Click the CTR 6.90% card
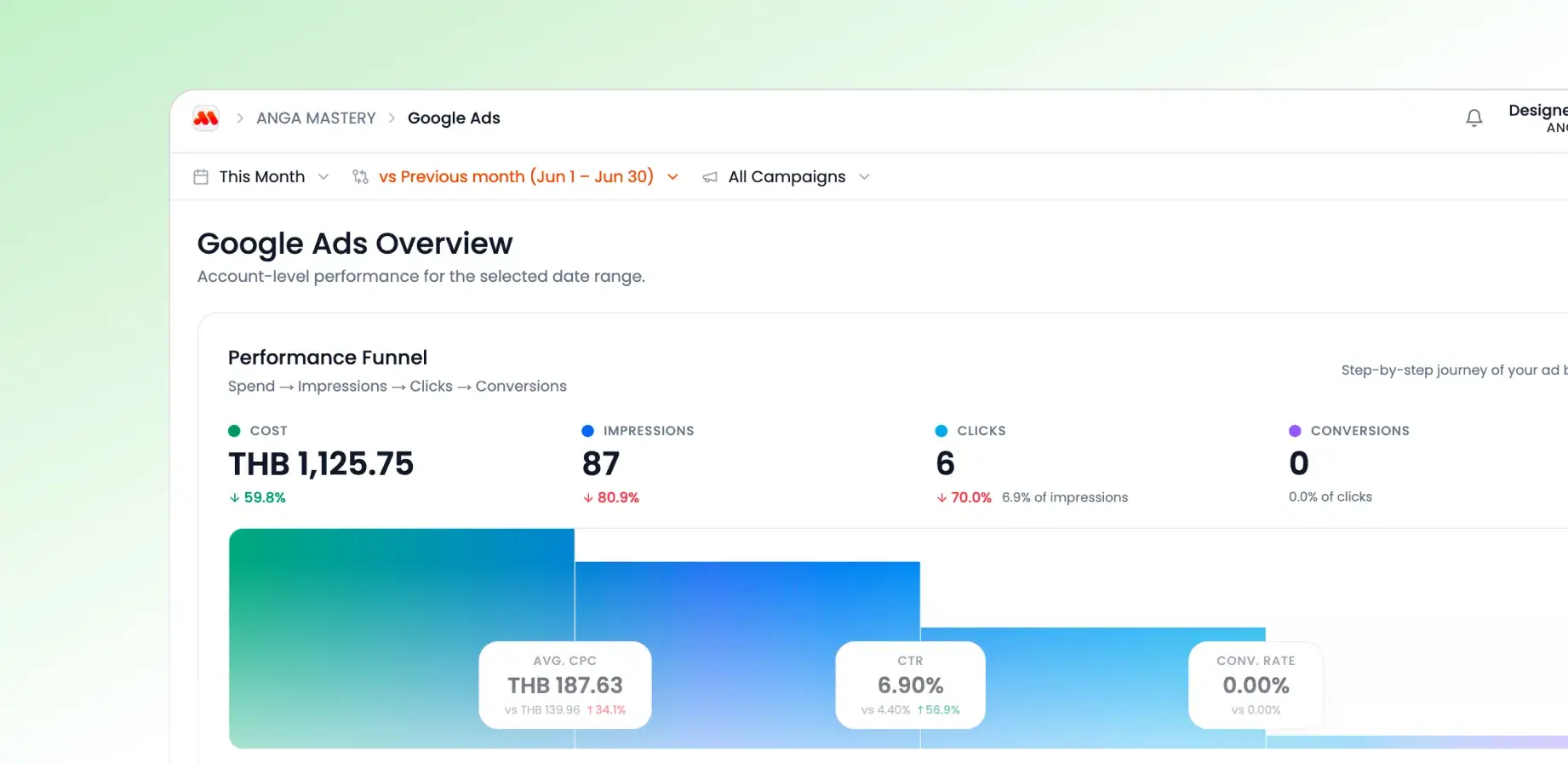1568x763 pixels. point(910,685)
